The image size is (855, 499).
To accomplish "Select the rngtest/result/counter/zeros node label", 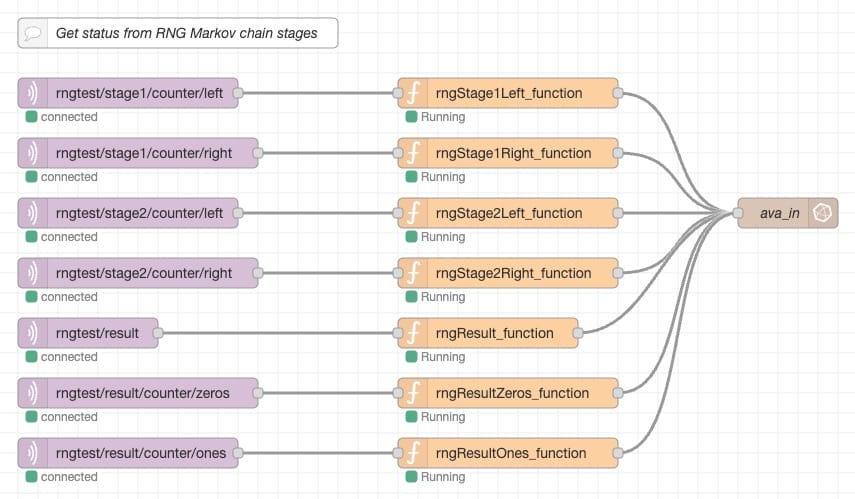I will pyautogui.click(x=142, y=393).
